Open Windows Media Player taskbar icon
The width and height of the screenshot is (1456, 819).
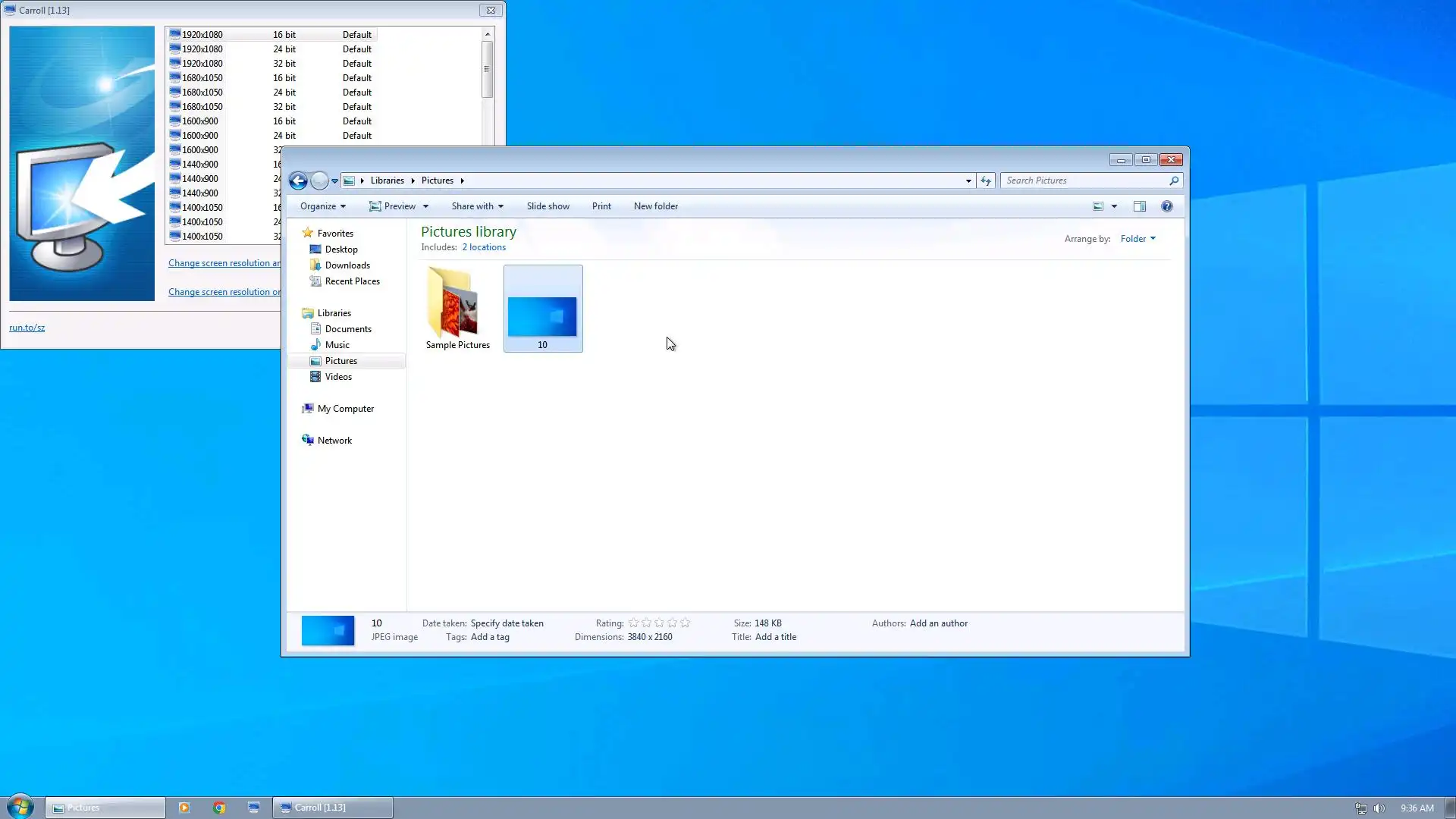(184, 808)
